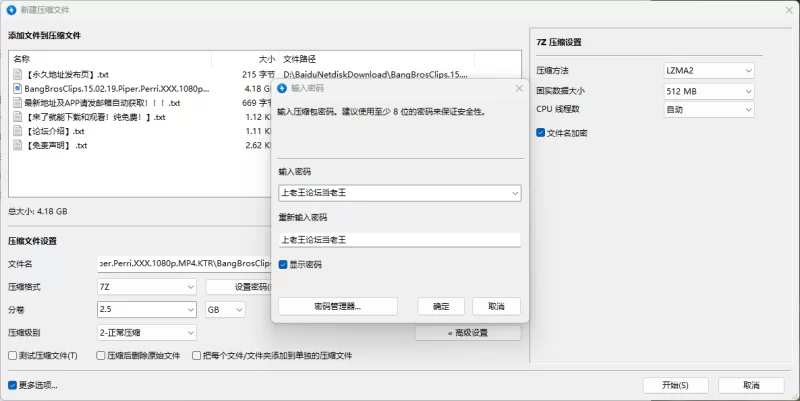Close the 输入密码 dialog
The width and height of the screenshot is (800, 401).
pyautogui.click(x=519, y=88)
